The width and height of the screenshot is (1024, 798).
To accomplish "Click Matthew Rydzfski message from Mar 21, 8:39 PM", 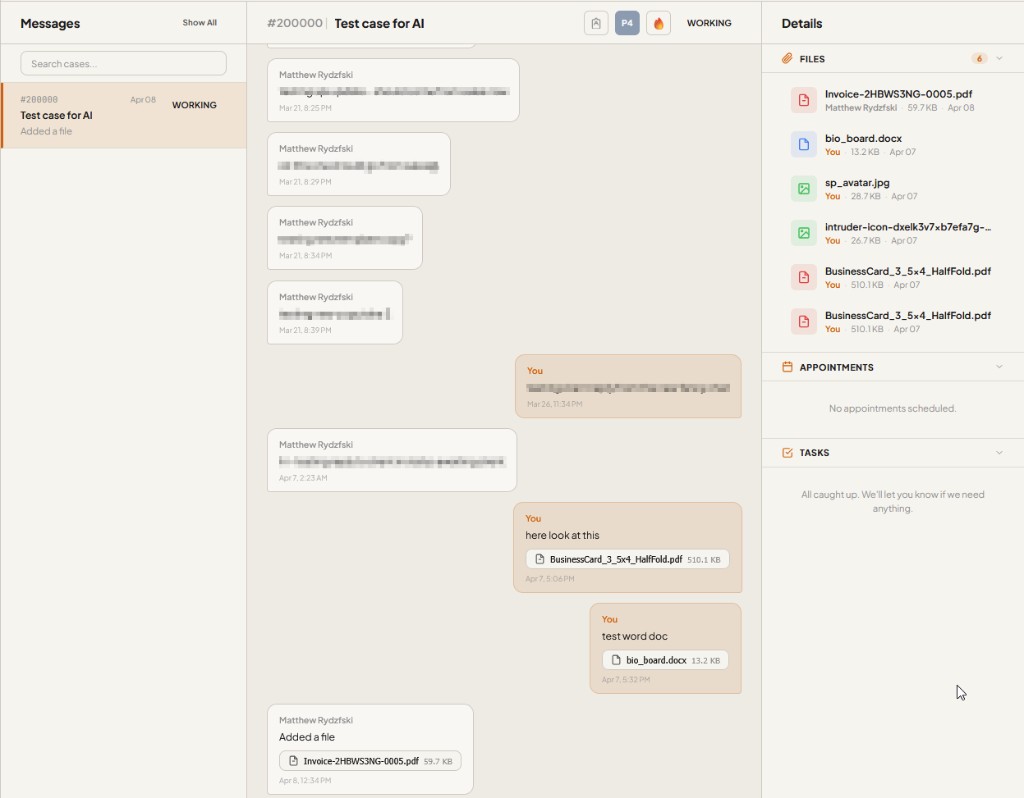I will pyautogui.click(x=334, y=313).
